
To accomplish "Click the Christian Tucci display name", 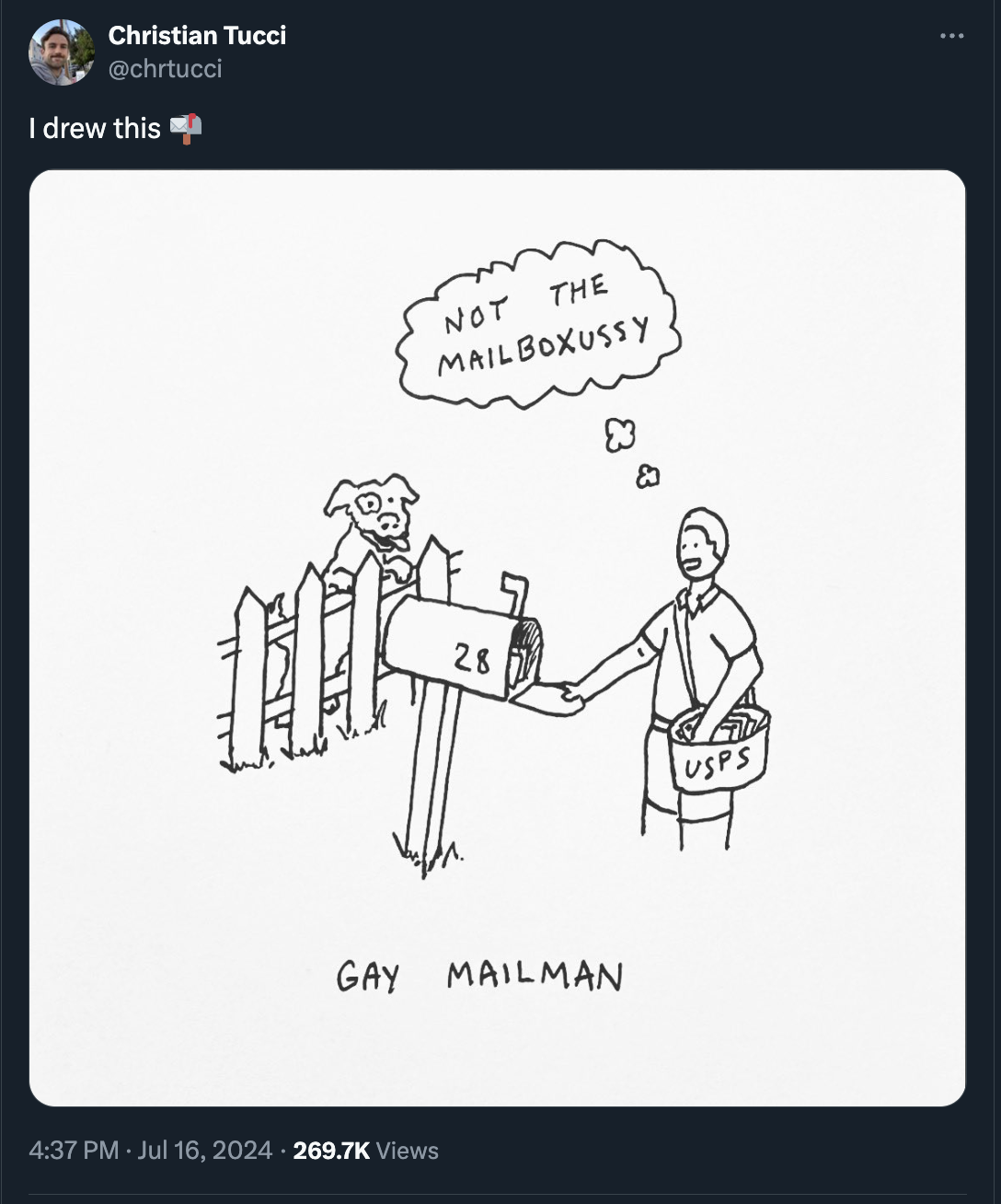I will pos(198,36).
